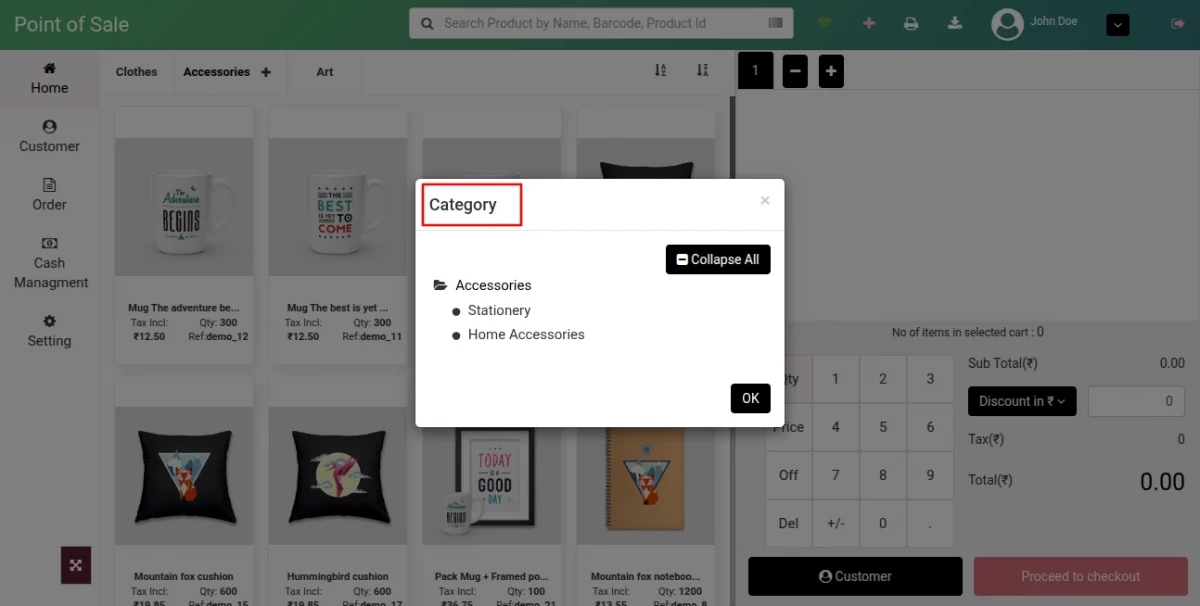The height and width of the screenshot is (606, 1200).
Task: Click numpad key 9
Action: pos(930,475)
